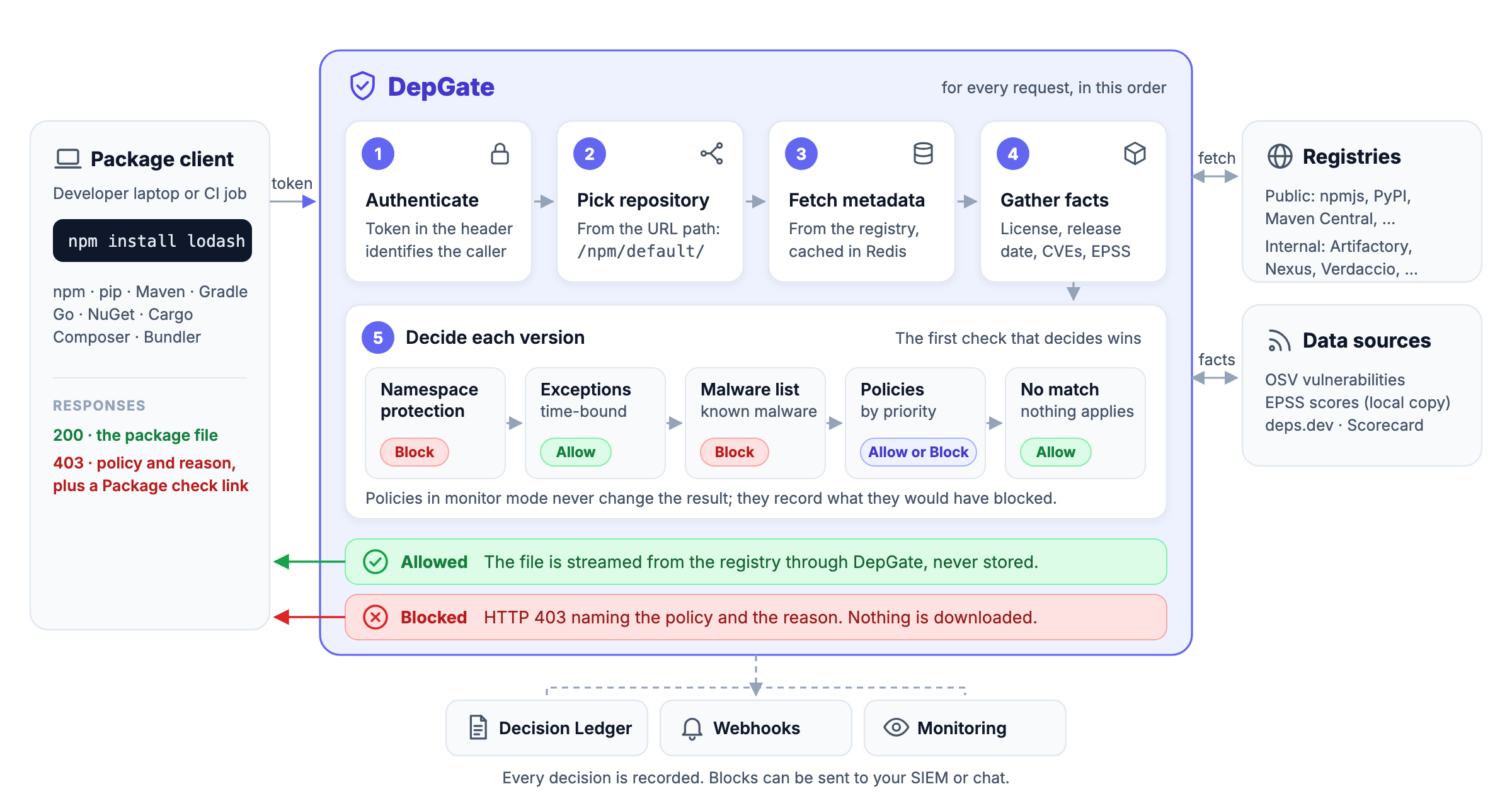Screen dimensions: 1512x806
Task: Click the '403 · policy and reason' response text
Action: [x=144, y=463]
